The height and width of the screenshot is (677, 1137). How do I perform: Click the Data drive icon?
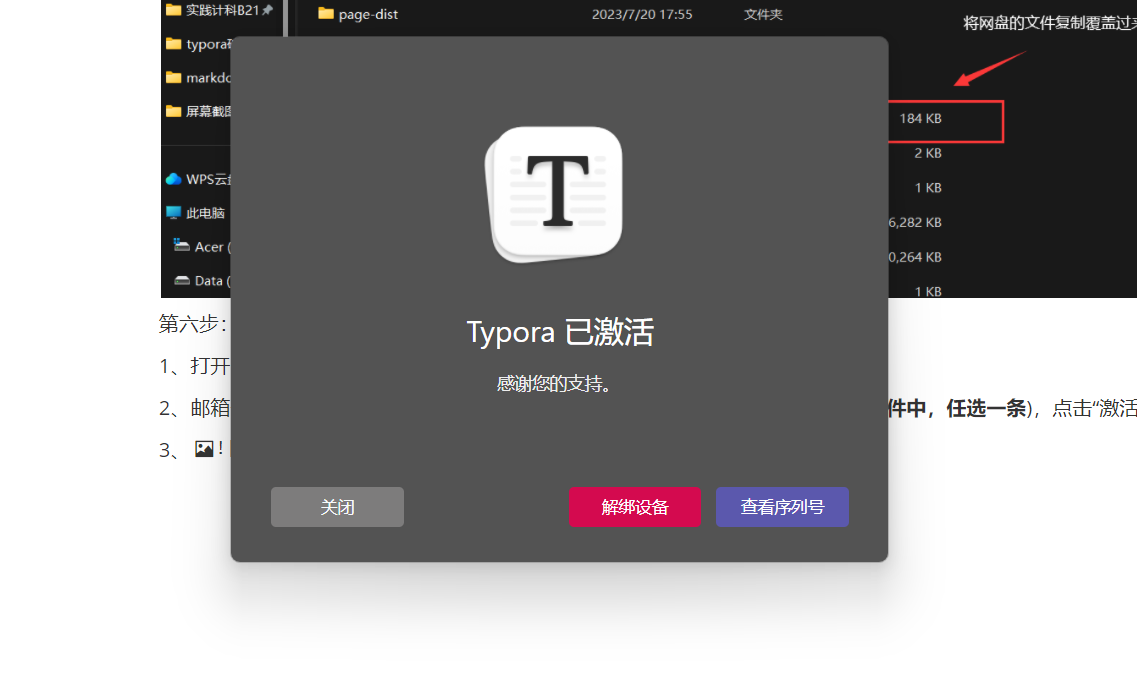pyautogui.click(x=182, y=281)
